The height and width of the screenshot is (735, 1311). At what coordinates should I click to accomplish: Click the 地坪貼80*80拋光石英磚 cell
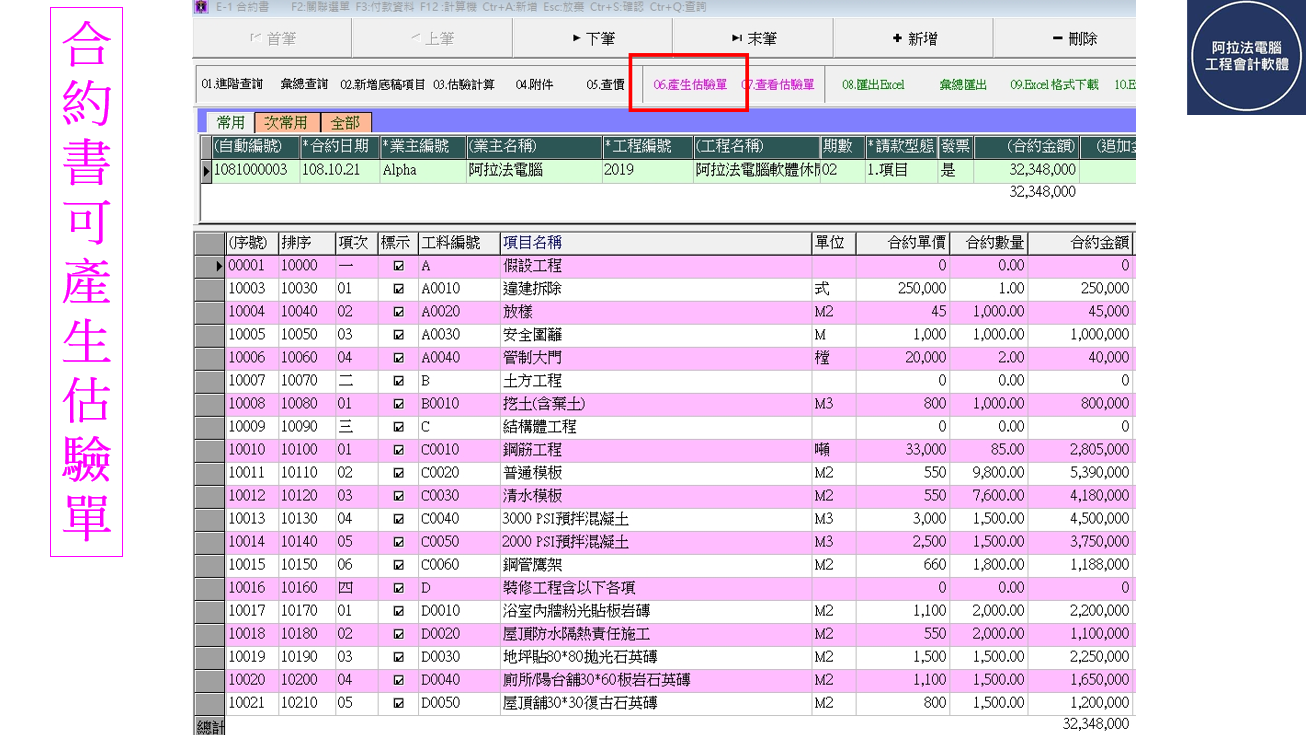click(655, 658)
